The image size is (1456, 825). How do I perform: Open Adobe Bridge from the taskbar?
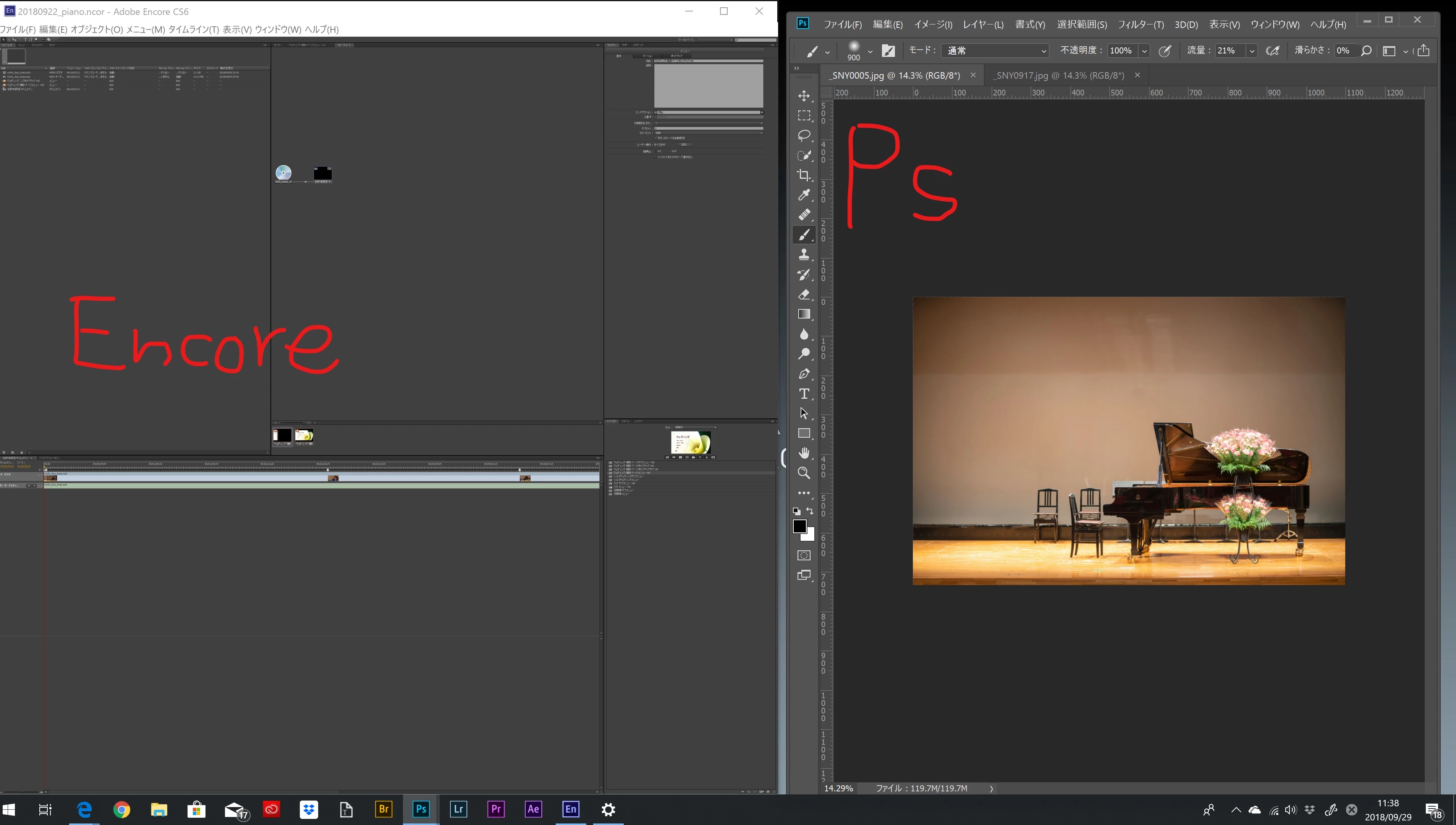(x=383, y=809)
